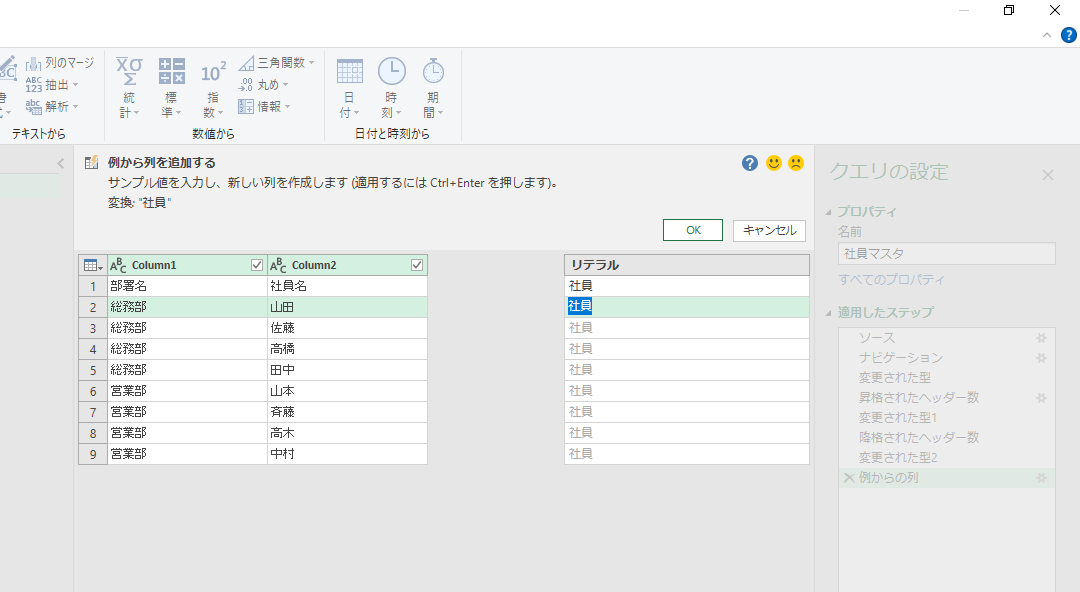The height and width of the screenshot is (592, 1080).
Task: Select the 降格されたヘッダー数 step
Action: 946,438
